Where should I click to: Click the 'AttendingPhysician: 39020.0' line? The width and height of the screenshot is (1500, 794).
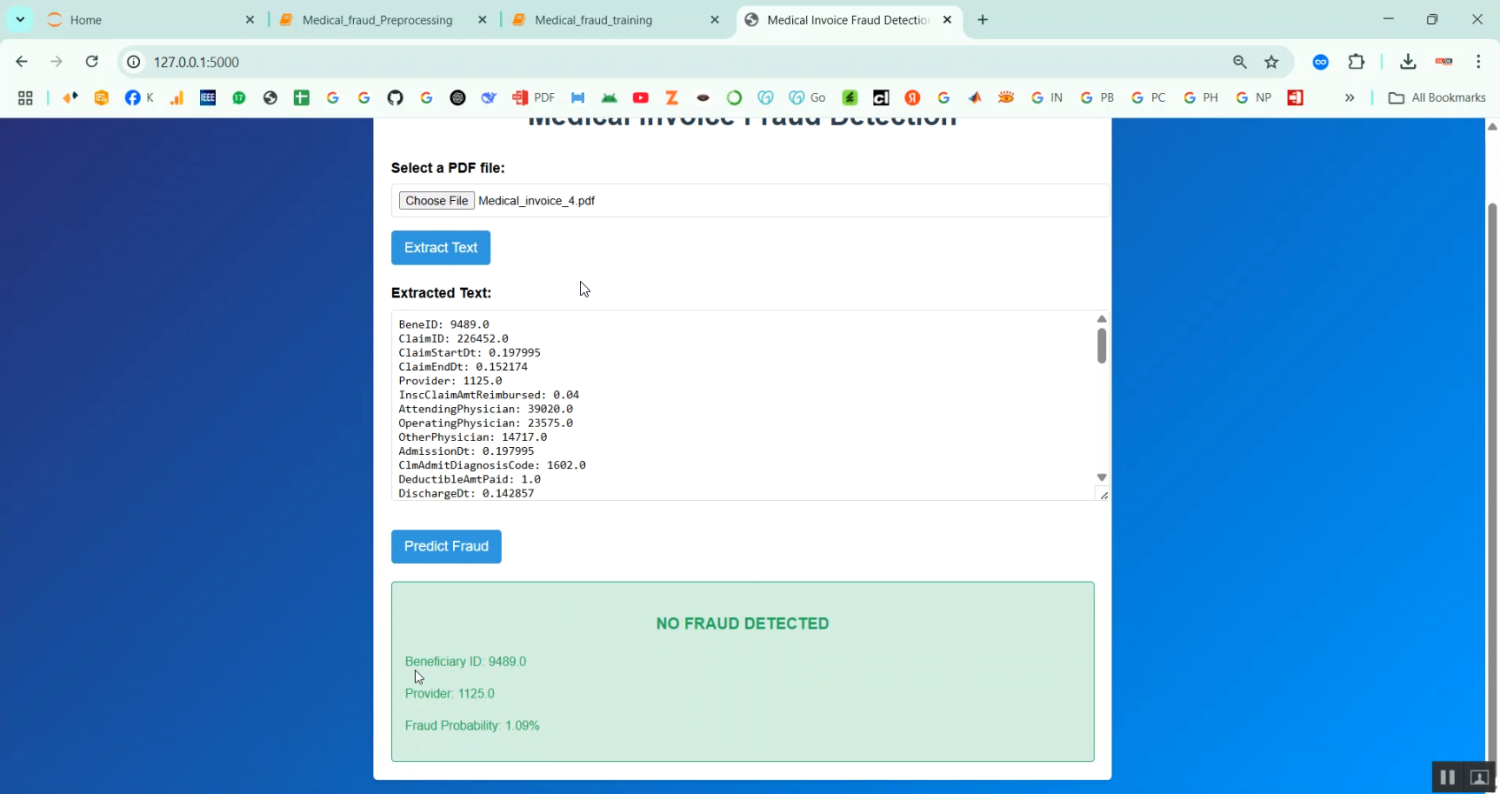pos(486,409)
